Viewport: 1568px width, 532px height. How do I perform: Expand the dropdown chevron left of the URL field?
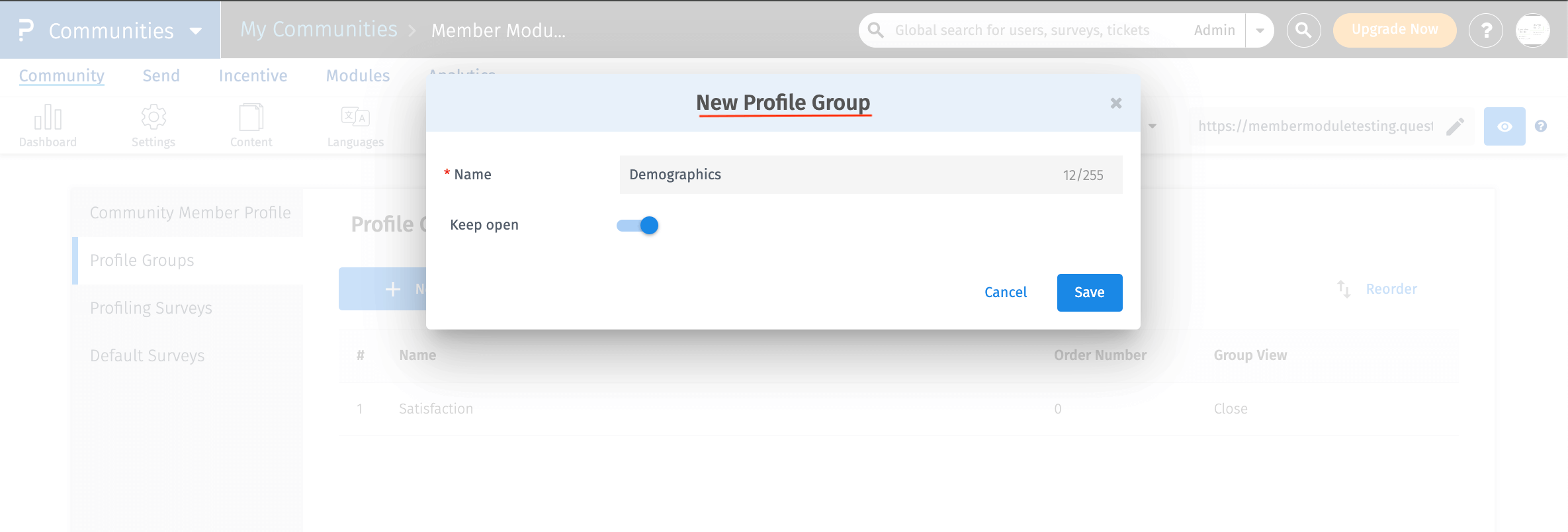pyautogui.click(x=1153, y=126)
